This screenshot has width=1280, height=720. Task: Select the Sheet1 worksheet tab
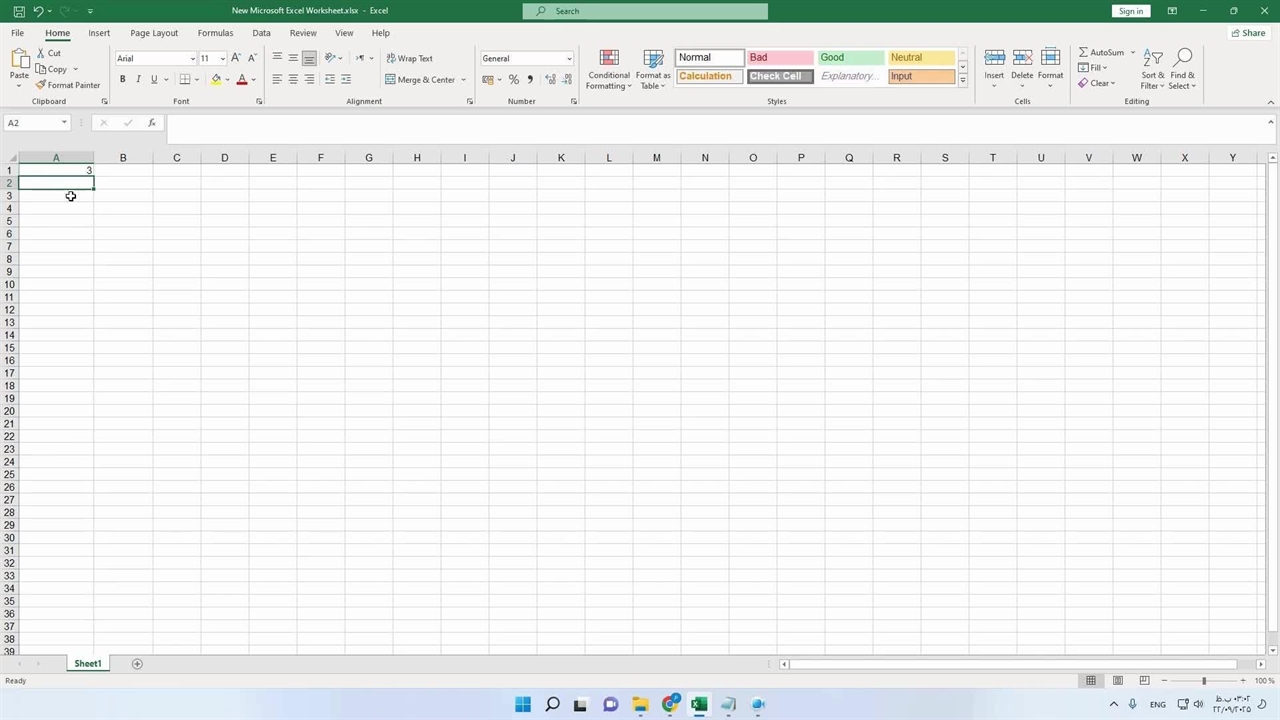pos(87,664)
